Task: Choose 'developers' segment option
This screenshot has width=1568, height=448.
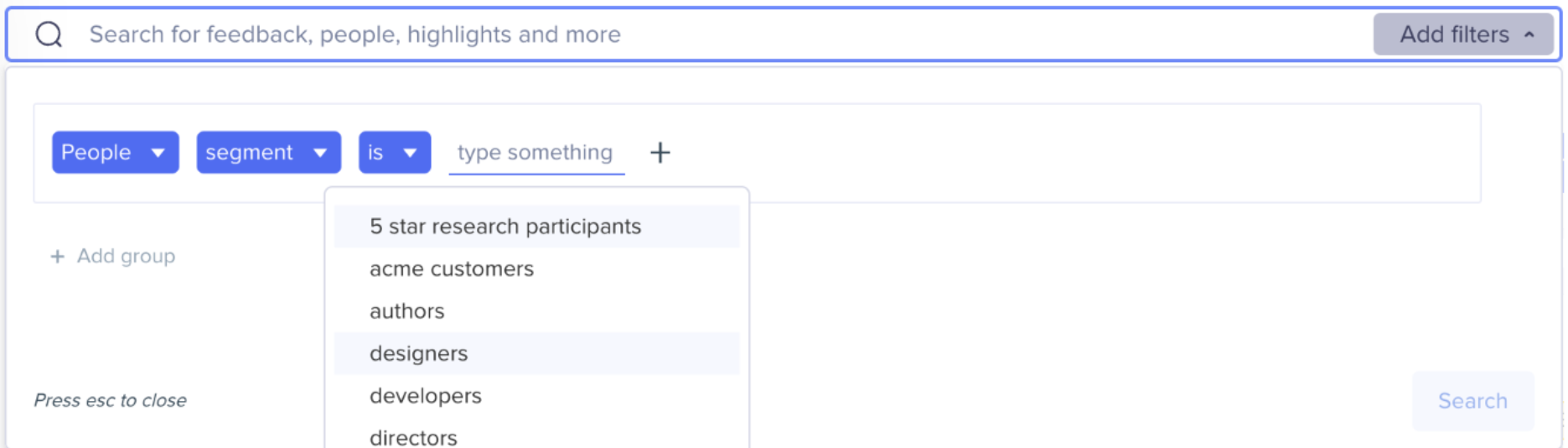Action: 426,396
